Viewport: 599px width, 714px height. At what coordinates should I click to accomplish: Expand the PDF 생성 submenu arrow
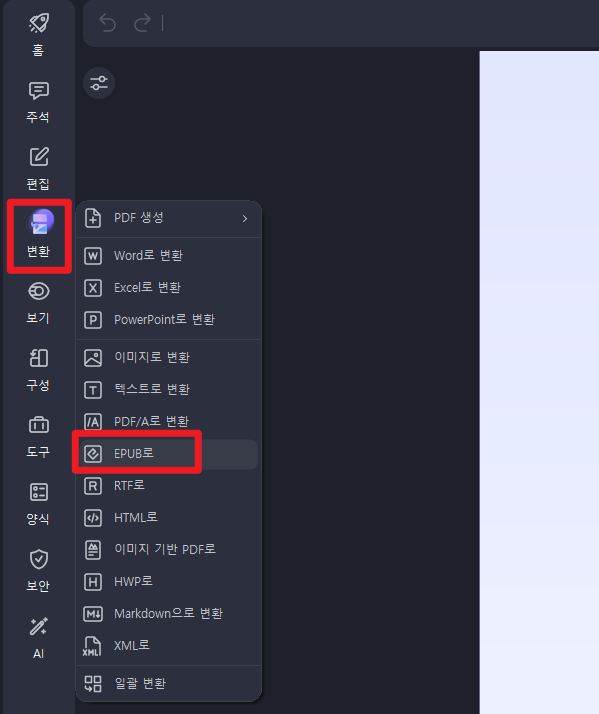point(245,219)
